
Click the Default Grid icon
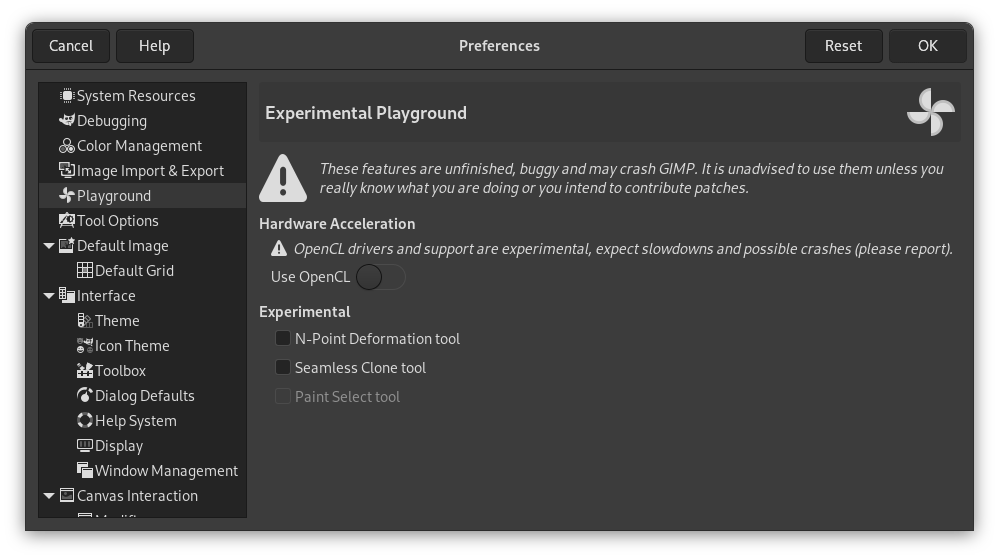coord(85,271)
